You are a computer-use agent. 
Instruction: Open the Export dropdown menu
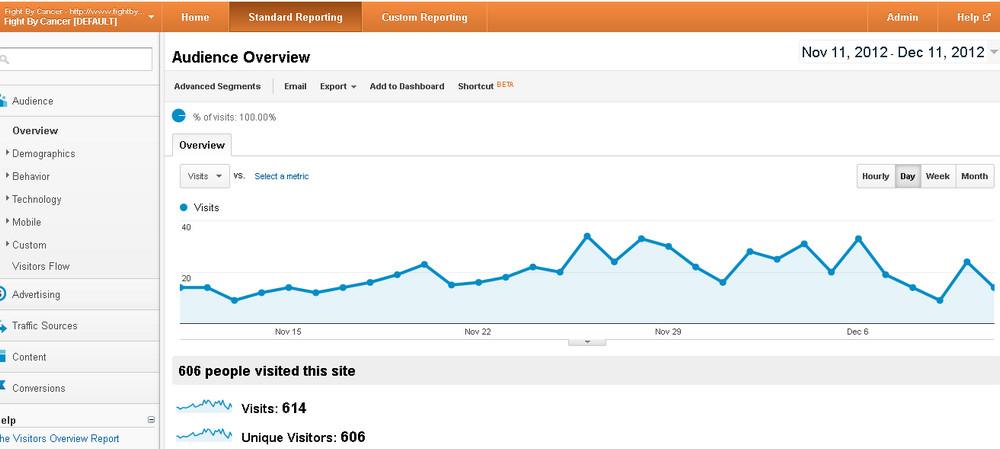(338, 86)
